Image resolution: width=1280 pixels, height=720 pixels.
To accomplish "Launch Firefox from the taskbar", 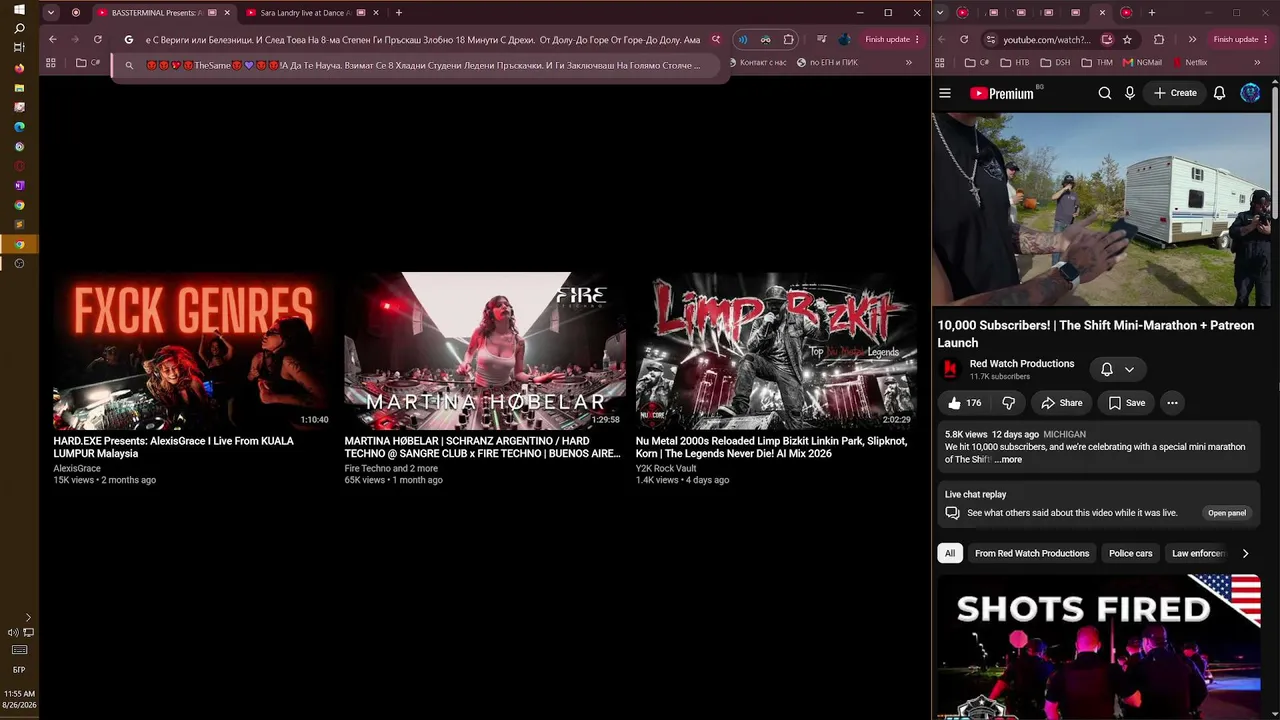I will coord(19,68).
